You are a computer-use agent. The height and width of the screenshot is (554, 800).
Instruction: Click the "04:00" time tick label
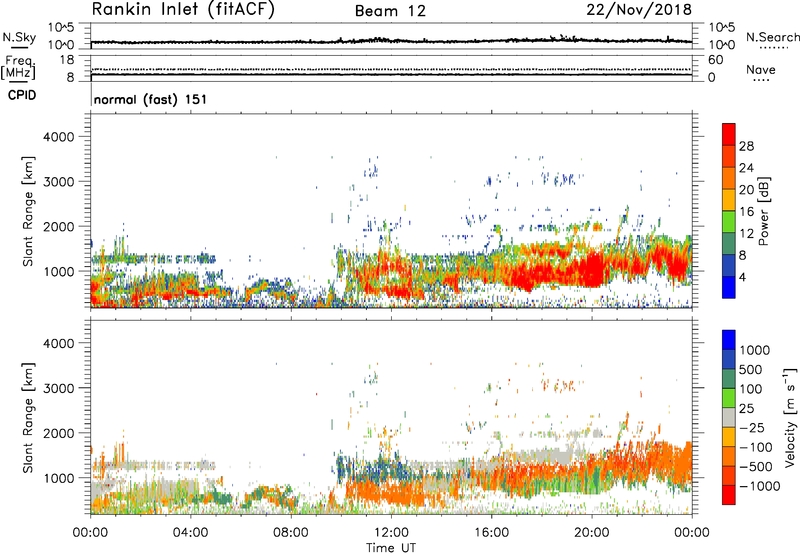pos(190,533)
